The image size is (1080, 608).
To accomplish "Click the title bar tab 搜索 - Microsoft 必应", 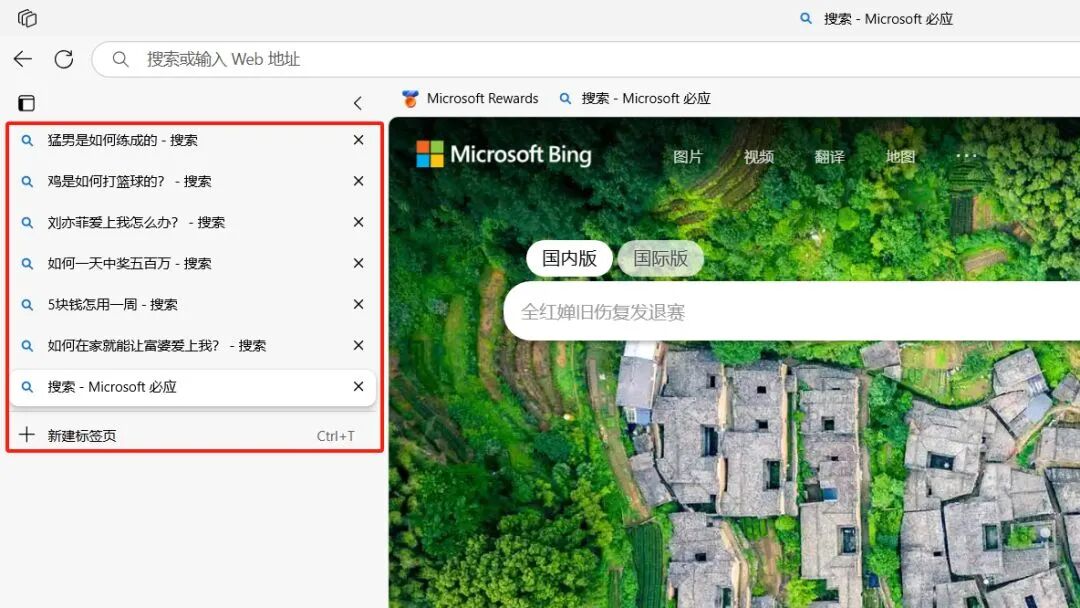I will pos(876,19).
